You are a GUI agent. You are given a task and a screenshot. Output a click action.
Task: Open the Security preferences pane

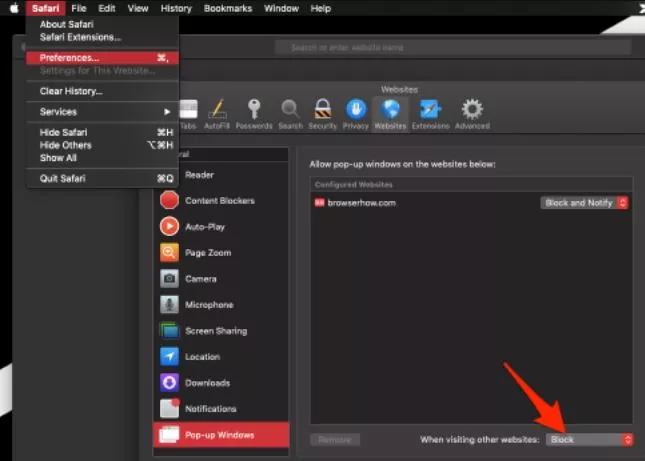(322, 115)
